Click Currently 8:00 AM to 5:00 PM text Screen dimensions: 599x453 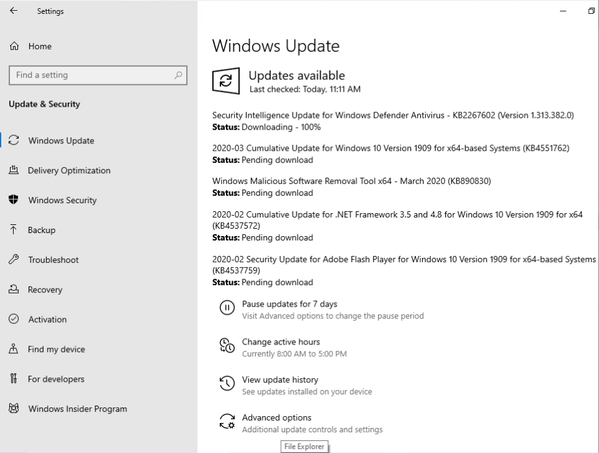[x=294, y=354]
